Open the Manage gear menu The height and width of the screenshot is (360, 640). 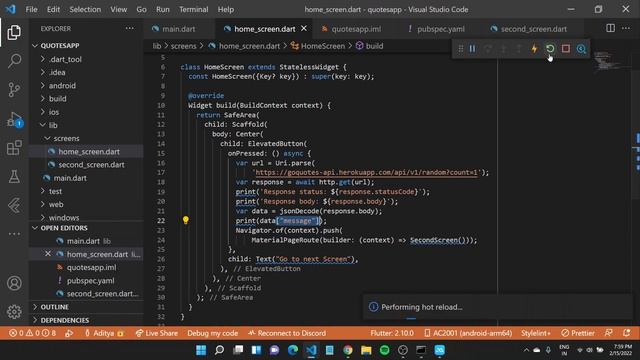pyautogui.click(x=14, y=311)
